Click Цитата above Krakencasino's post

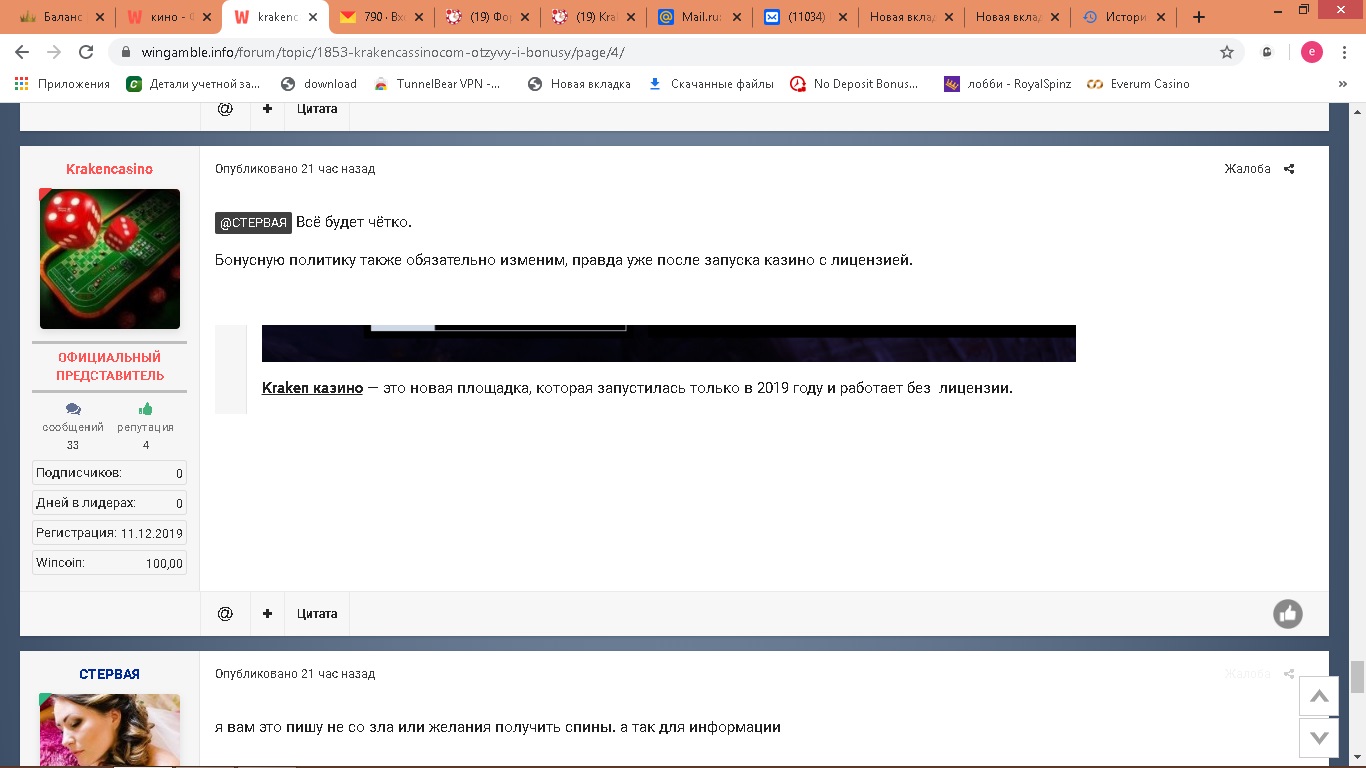point(317,109)
